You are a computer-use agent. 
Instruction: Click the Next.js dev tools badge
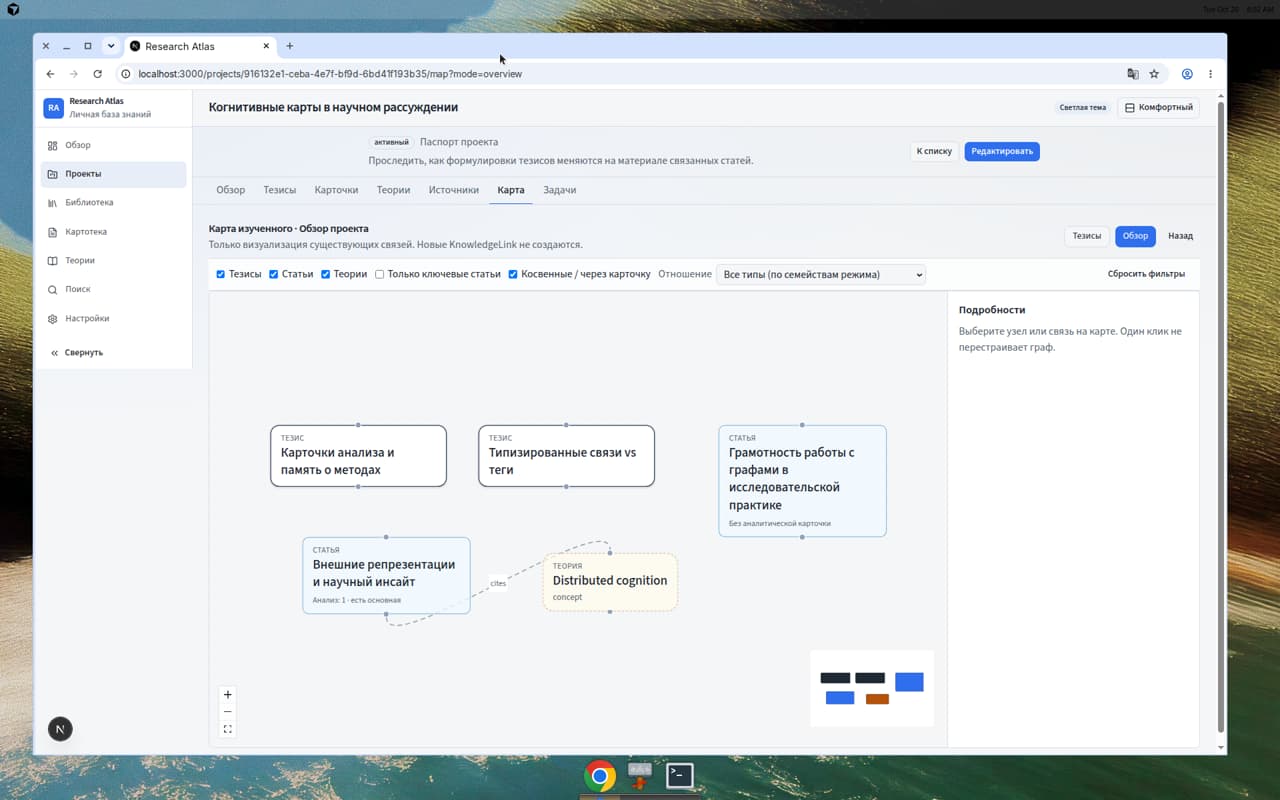tap(60, 729)
